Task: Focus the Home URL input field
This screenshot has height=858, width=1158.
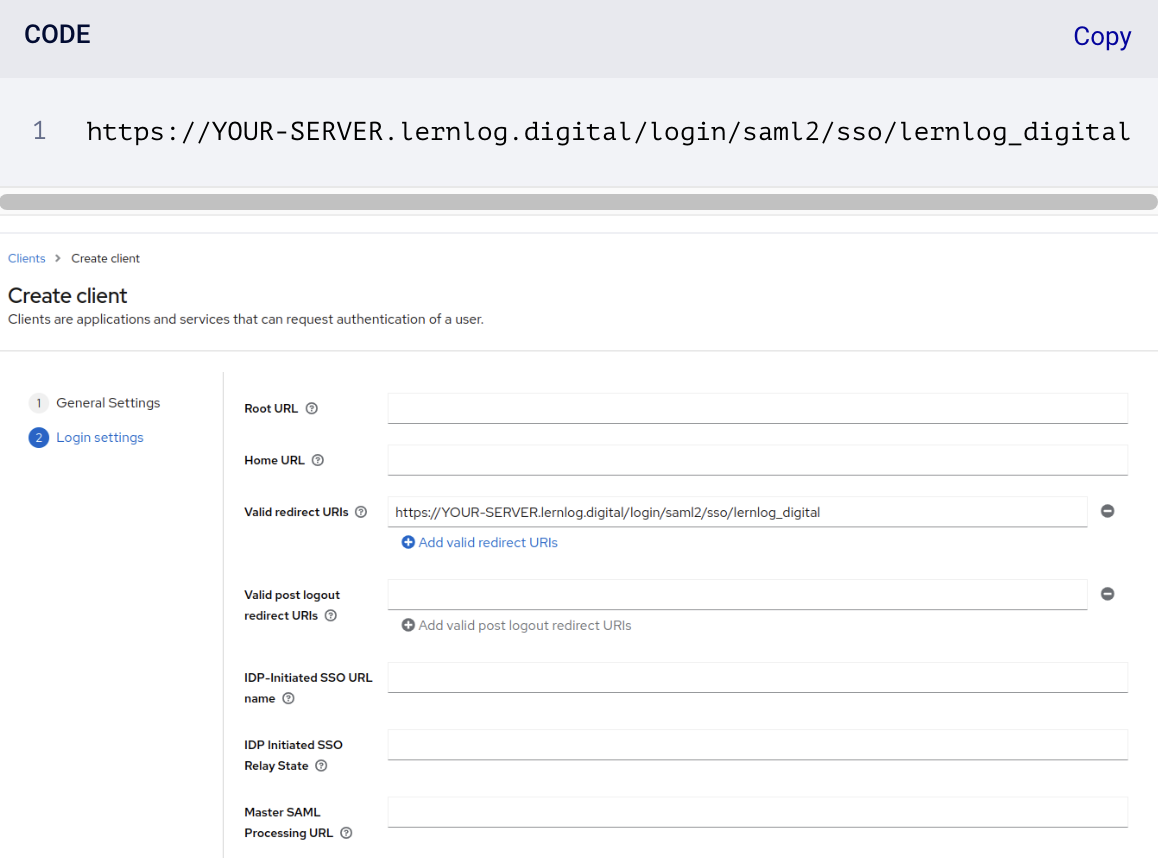Action: coord(757,460)
